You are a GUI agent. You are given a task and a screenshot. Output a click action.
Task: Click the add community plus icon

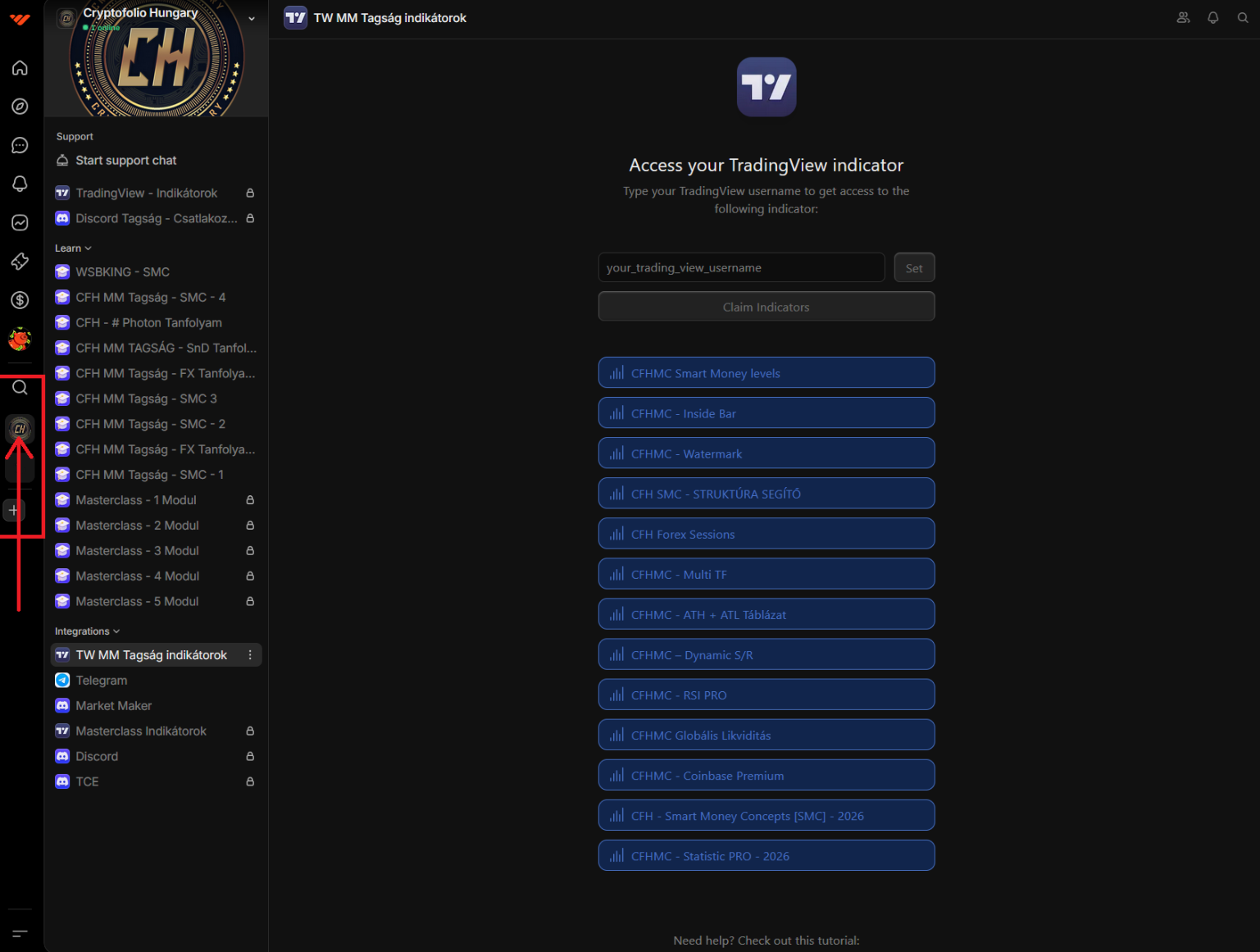pyautogui.click(x=13, y=510)
